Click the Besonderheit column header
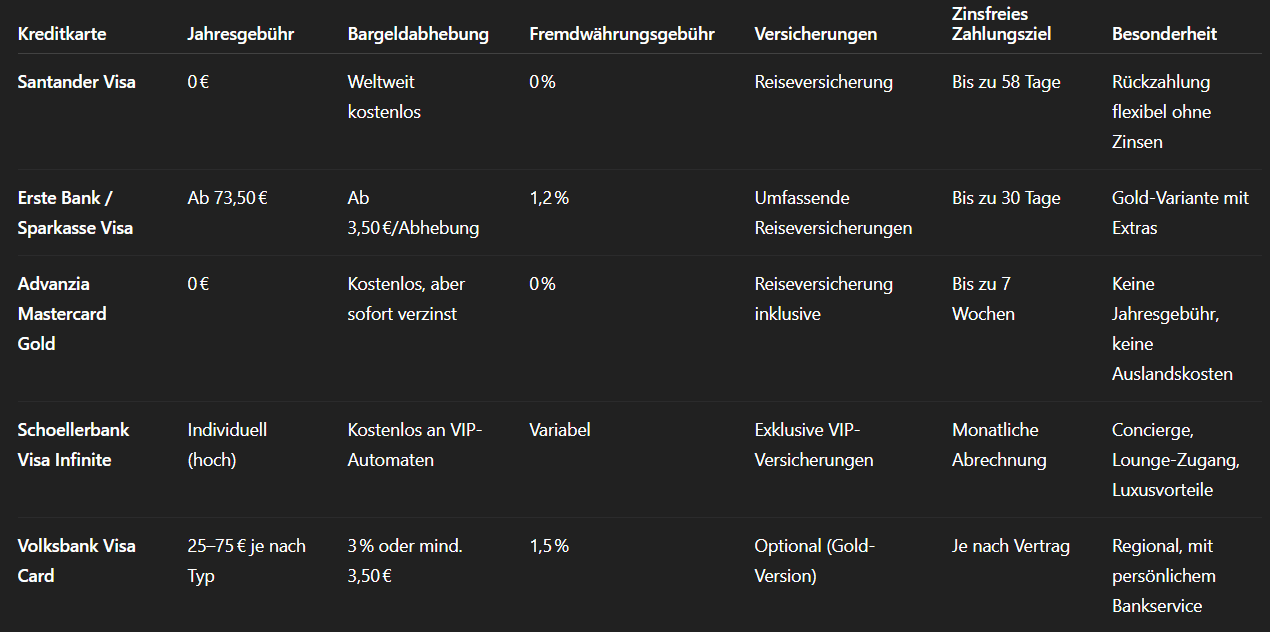Screen dimensions: 1270x632 click(1164, 34)
